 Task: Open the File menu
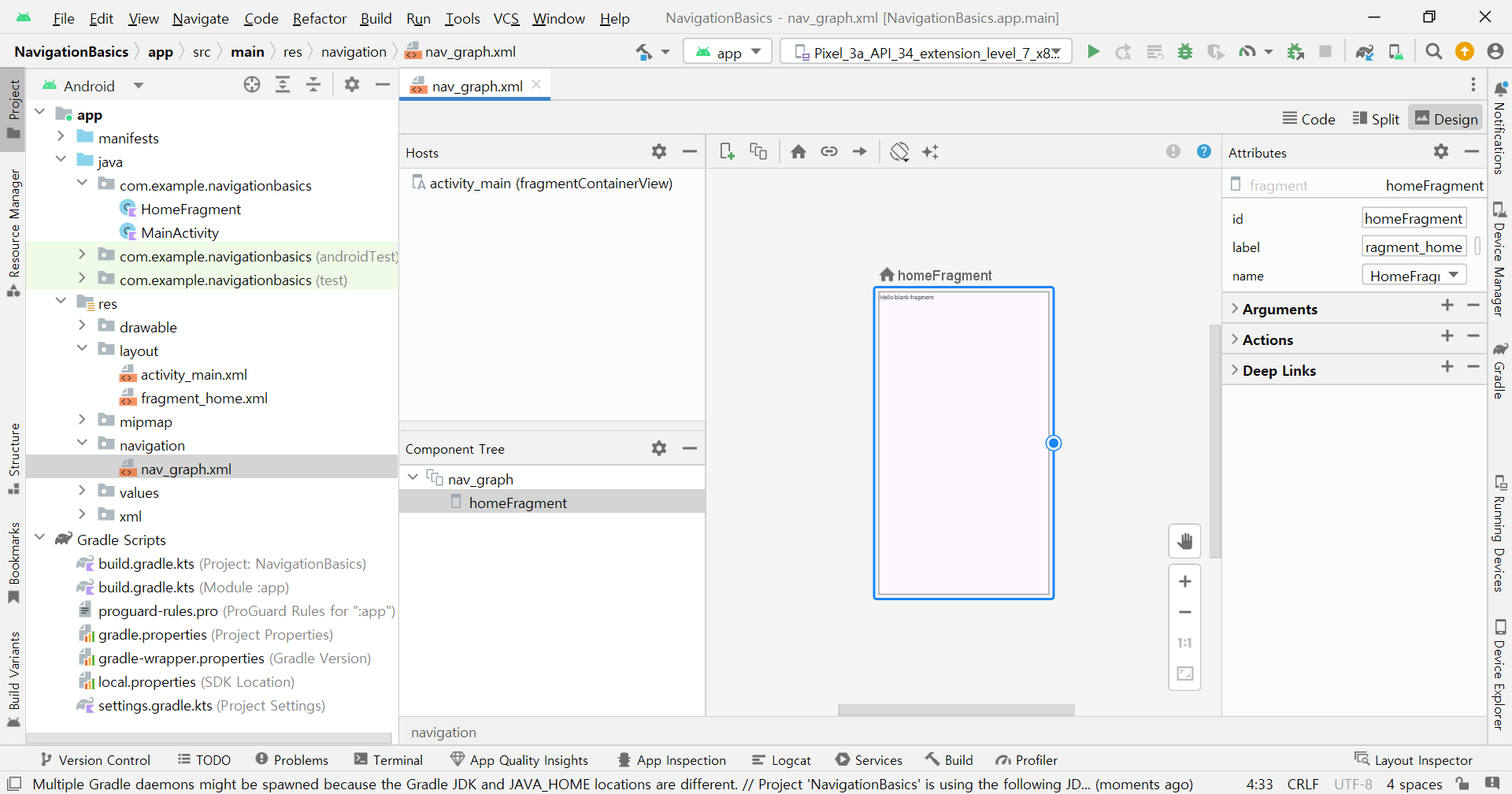(63, 18)
